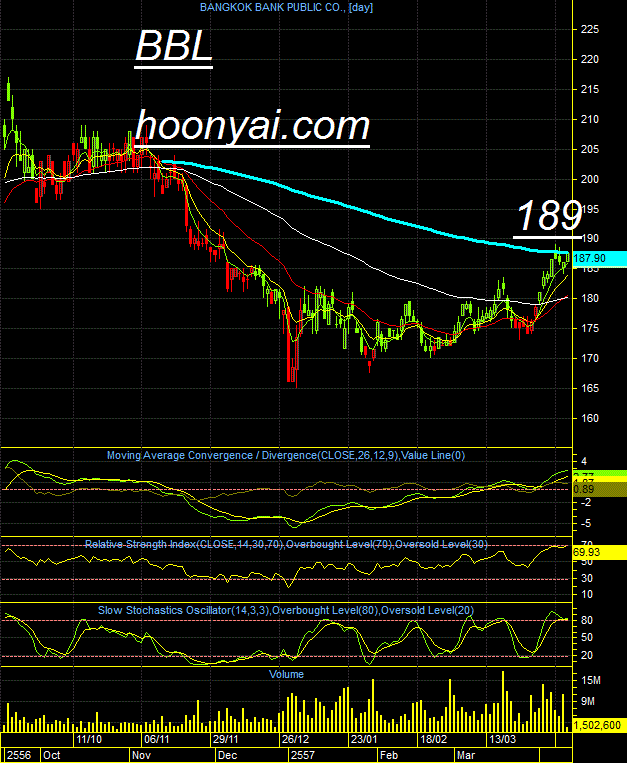Viewport: 627px width, 765px height.
Task: Click the 13/03 date axis label
Action: [x=503, y=739]
